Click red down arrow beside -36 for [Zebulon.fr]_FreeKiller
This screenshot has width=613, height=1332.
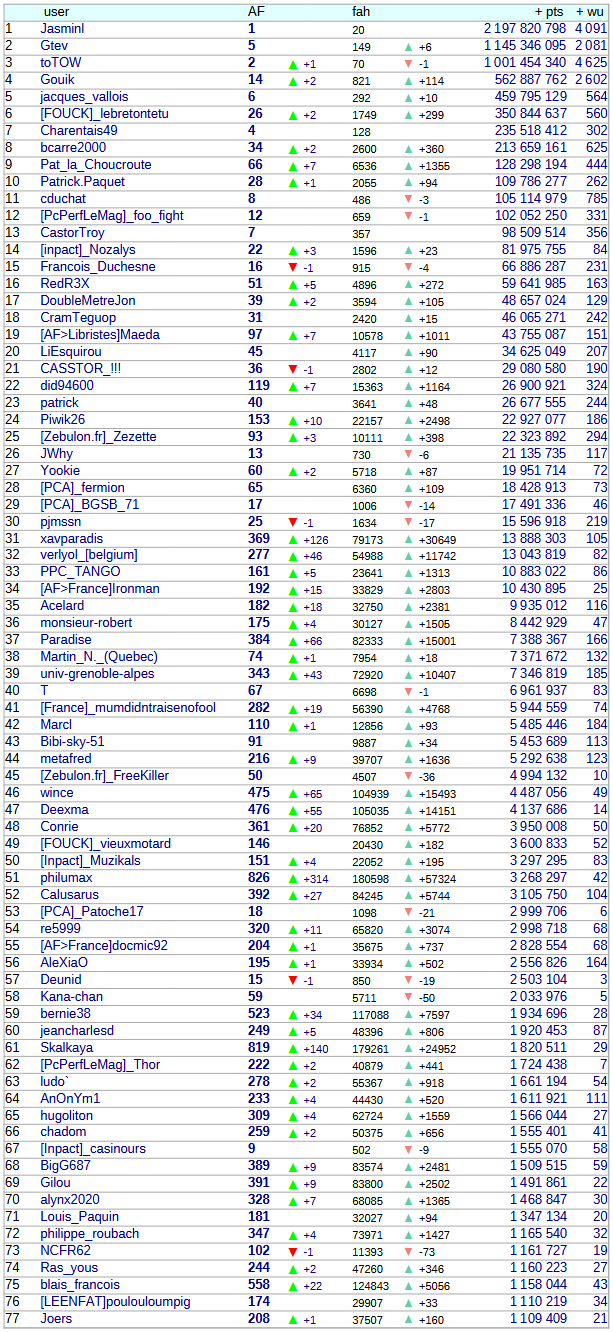pyautogui.click(x=408, y=777)
